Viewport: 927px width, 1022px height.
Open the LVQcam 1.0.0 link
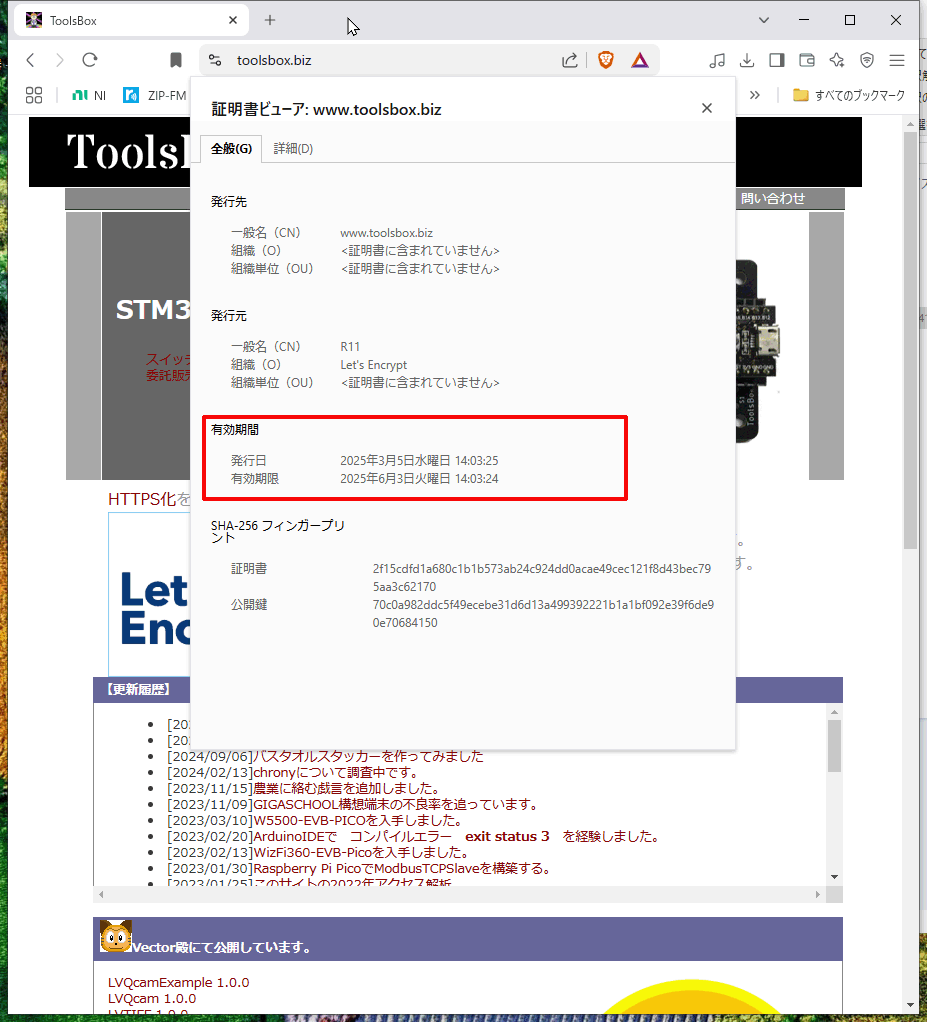tap(152, 999)
